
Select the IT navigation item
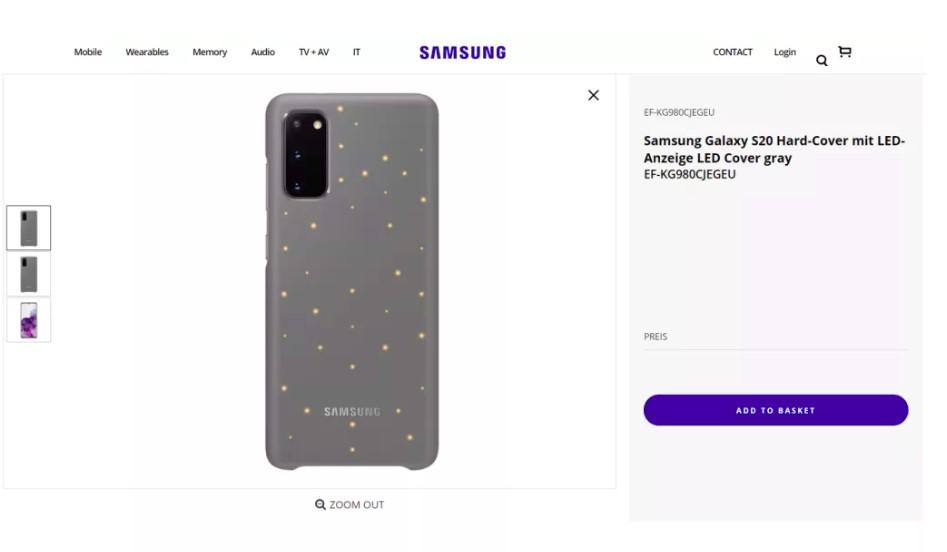pyautogui.click(x=356, y=52)
